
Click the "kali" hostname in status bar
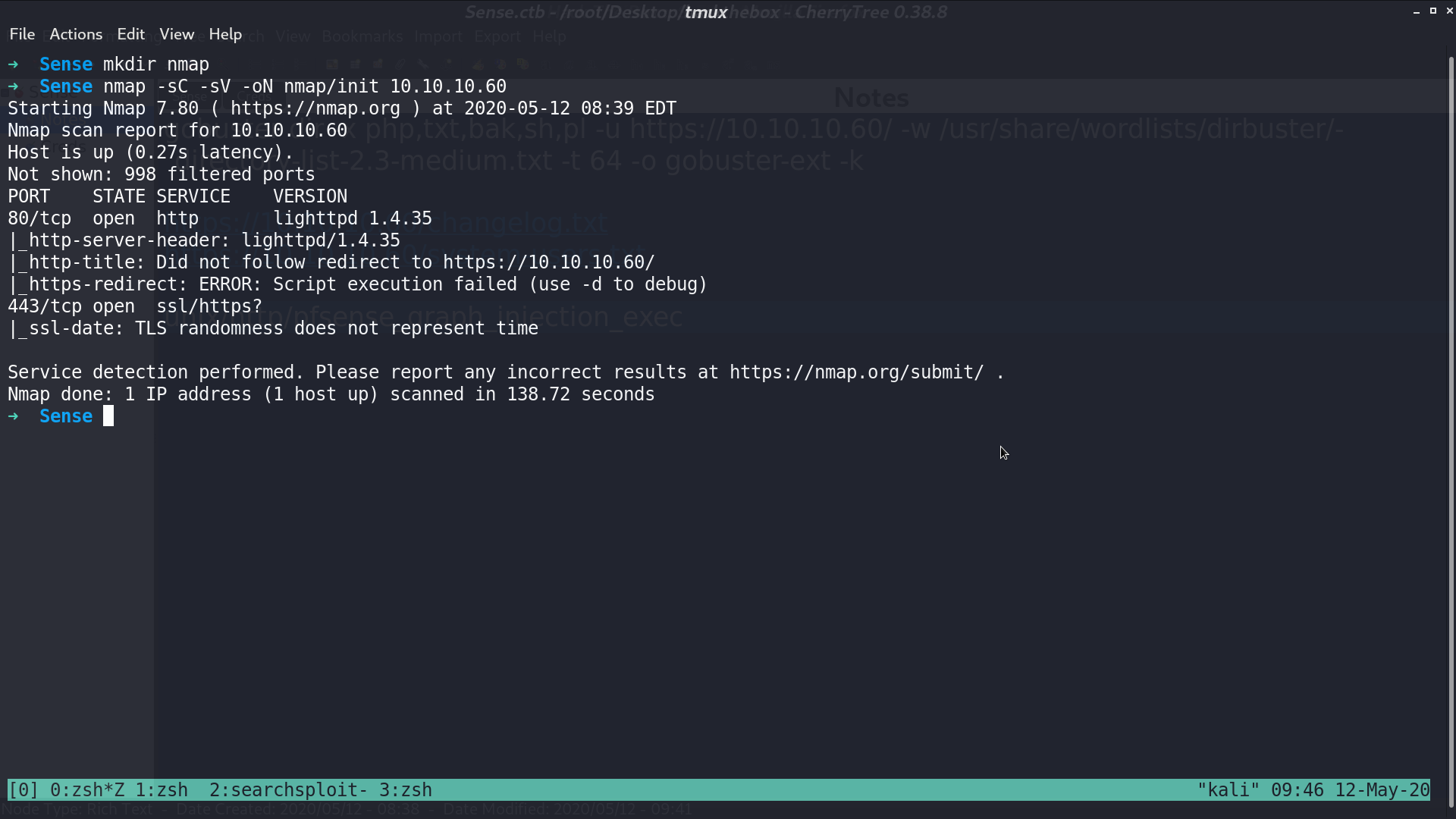click(x=1228, y=790)
